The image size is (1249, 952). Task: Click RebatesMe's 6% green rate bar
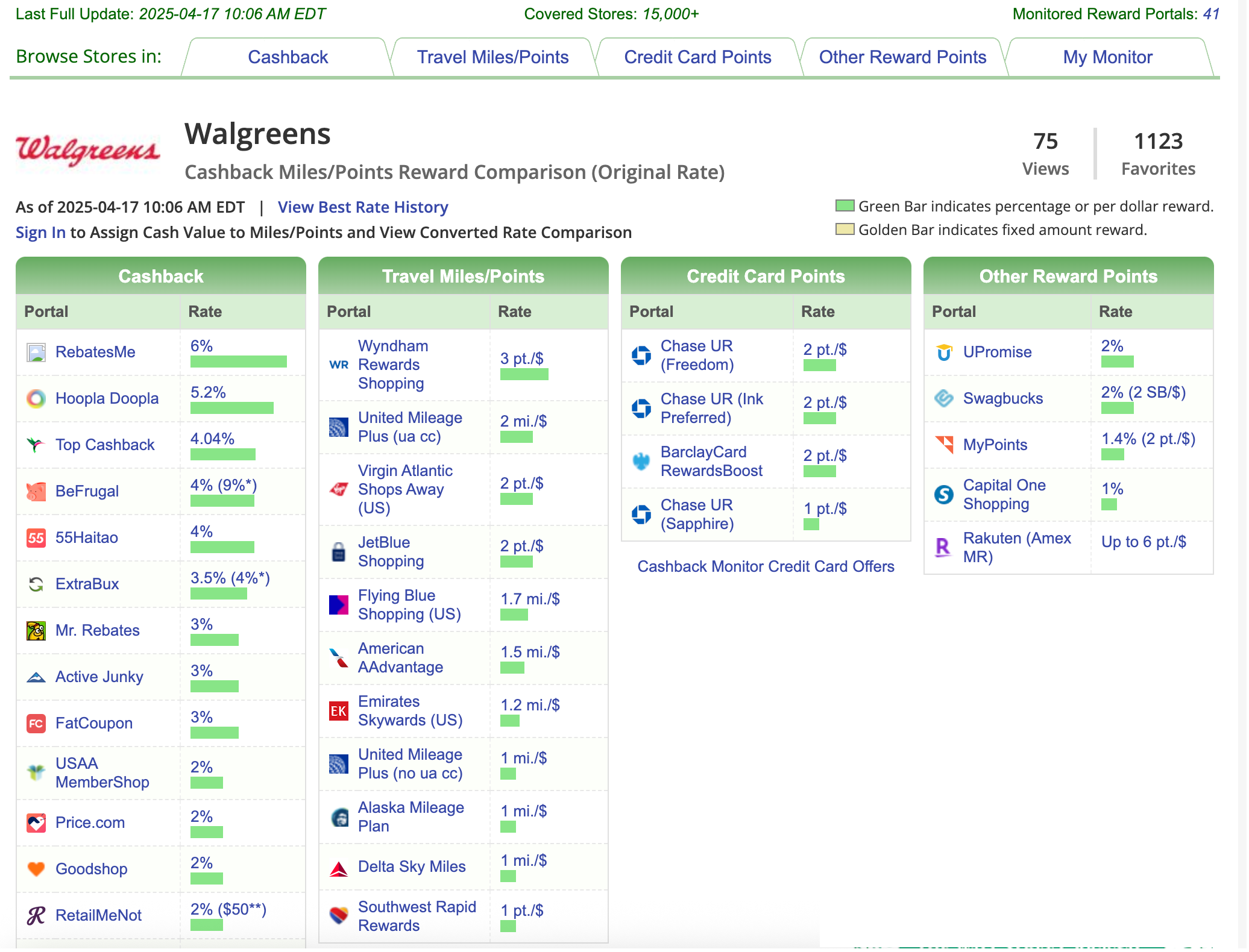tap(238, 362)
